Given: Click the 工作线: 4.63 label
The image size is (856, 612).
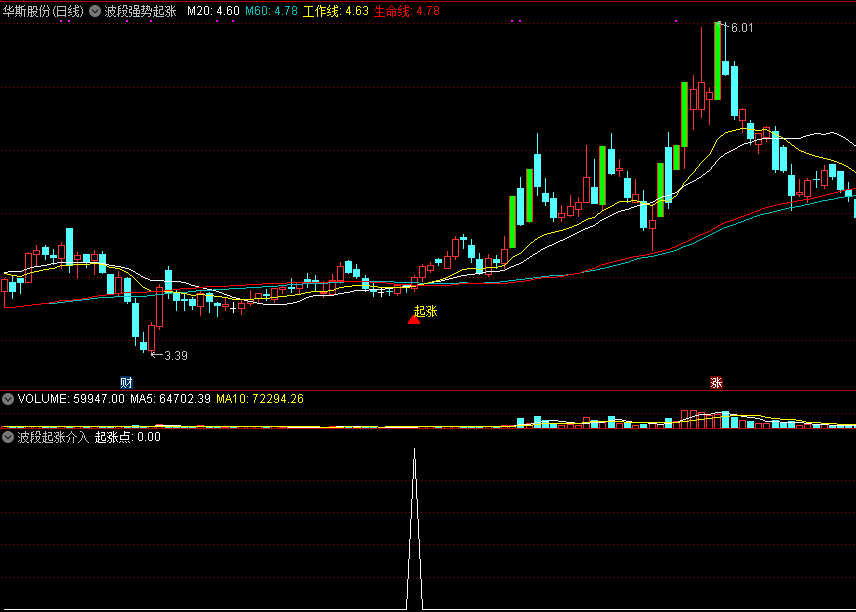Looking at the screenshot, I should tap(336, 11).
